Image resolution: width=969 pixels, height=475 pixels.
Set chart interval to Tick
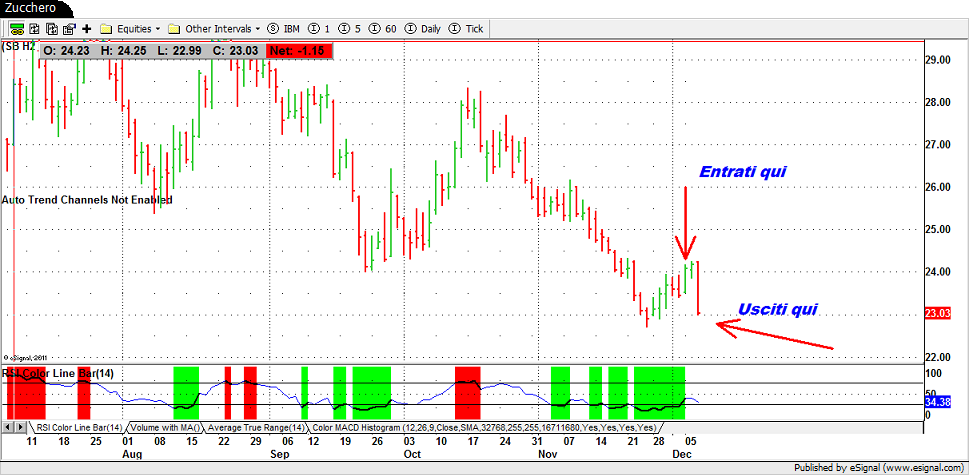(467, 28)
